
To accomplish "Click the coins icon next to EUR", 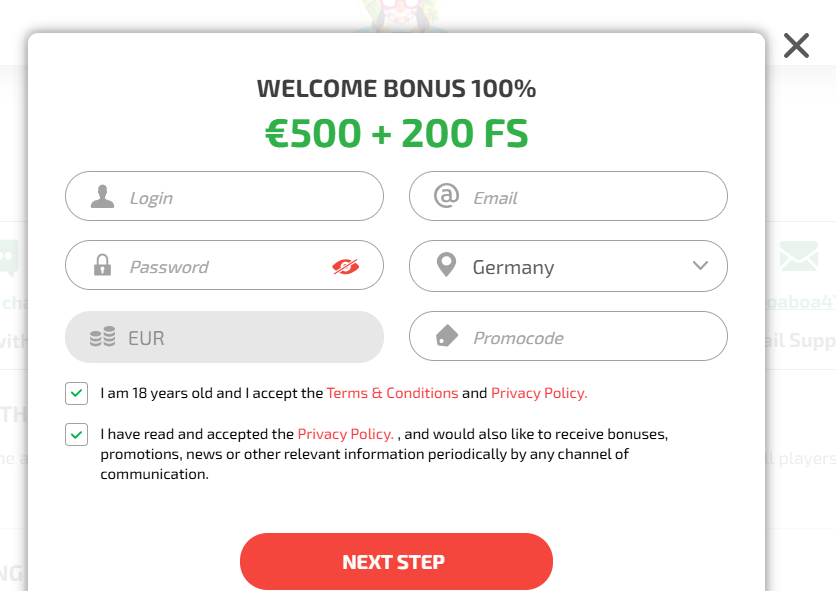I will pos(102,337).
